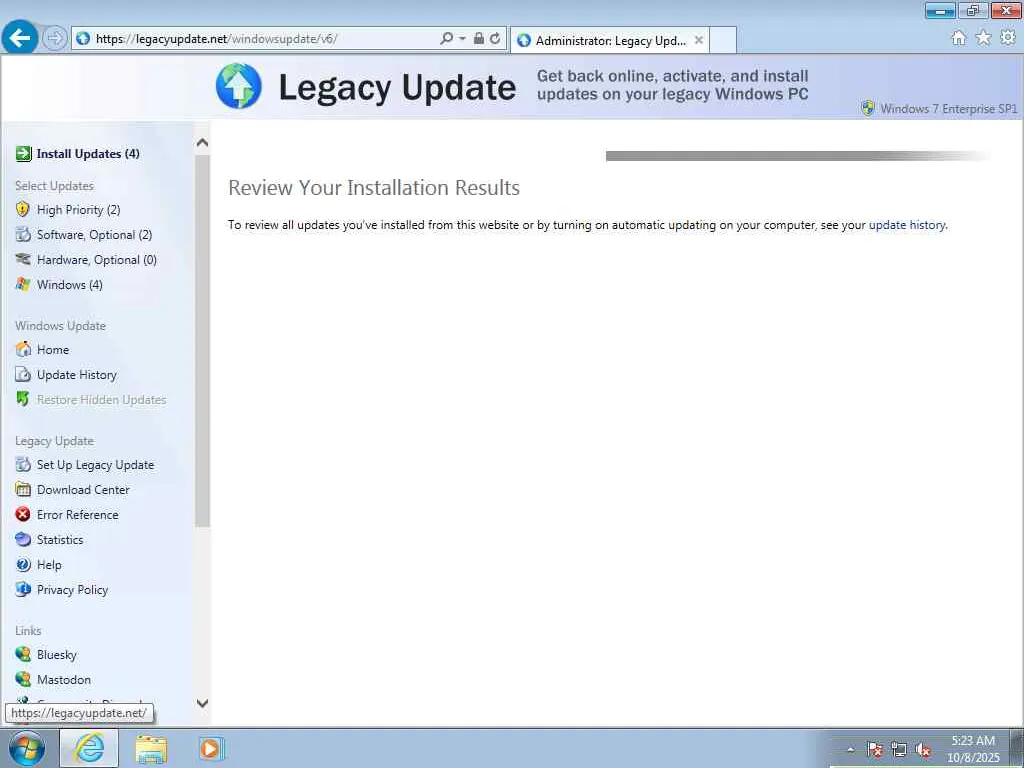Screen dimensions: 1024x768
Task: Open a new blank browser tab
Action: [x=723, y=40]
